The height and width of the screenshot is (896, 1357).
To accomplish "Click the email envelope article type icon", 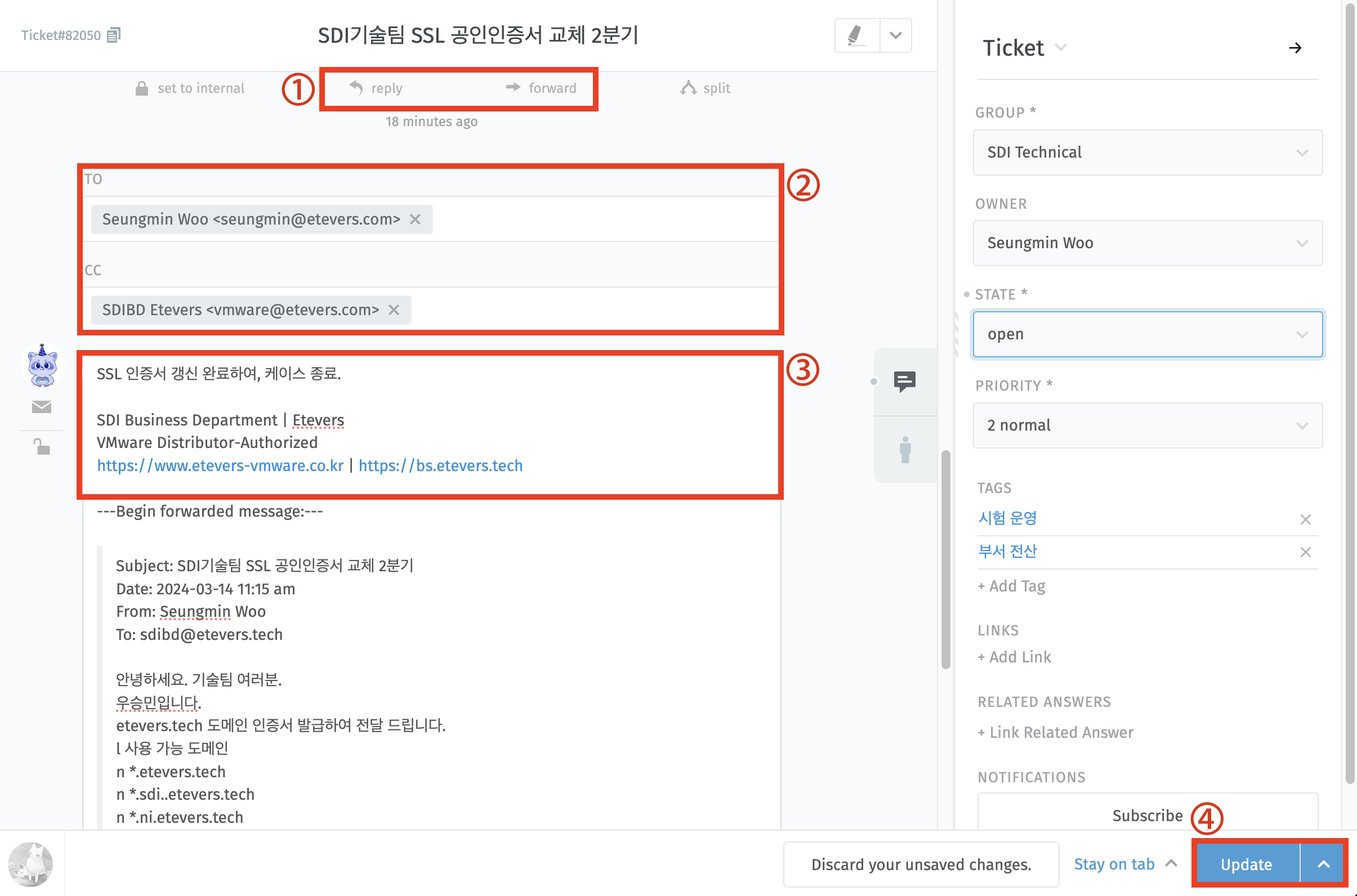I will (x=41, y=406).
